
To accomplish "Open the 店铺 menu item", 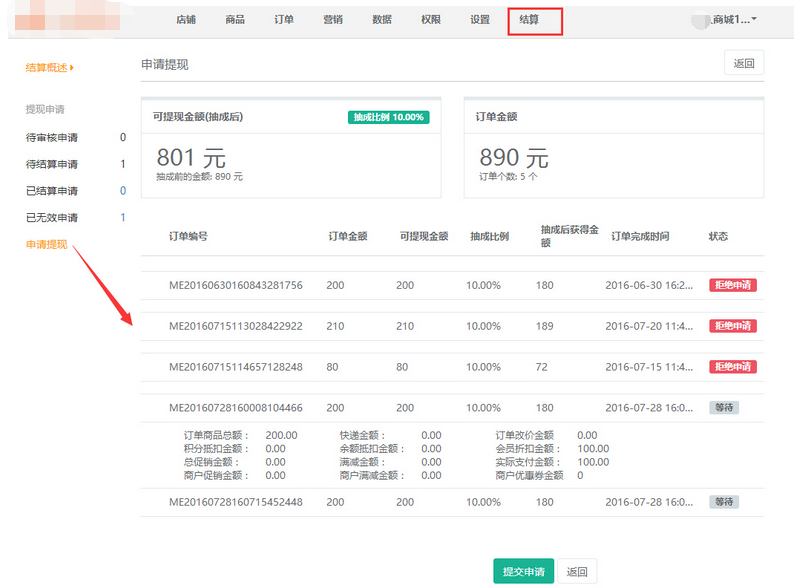I will tap(186, 20).
